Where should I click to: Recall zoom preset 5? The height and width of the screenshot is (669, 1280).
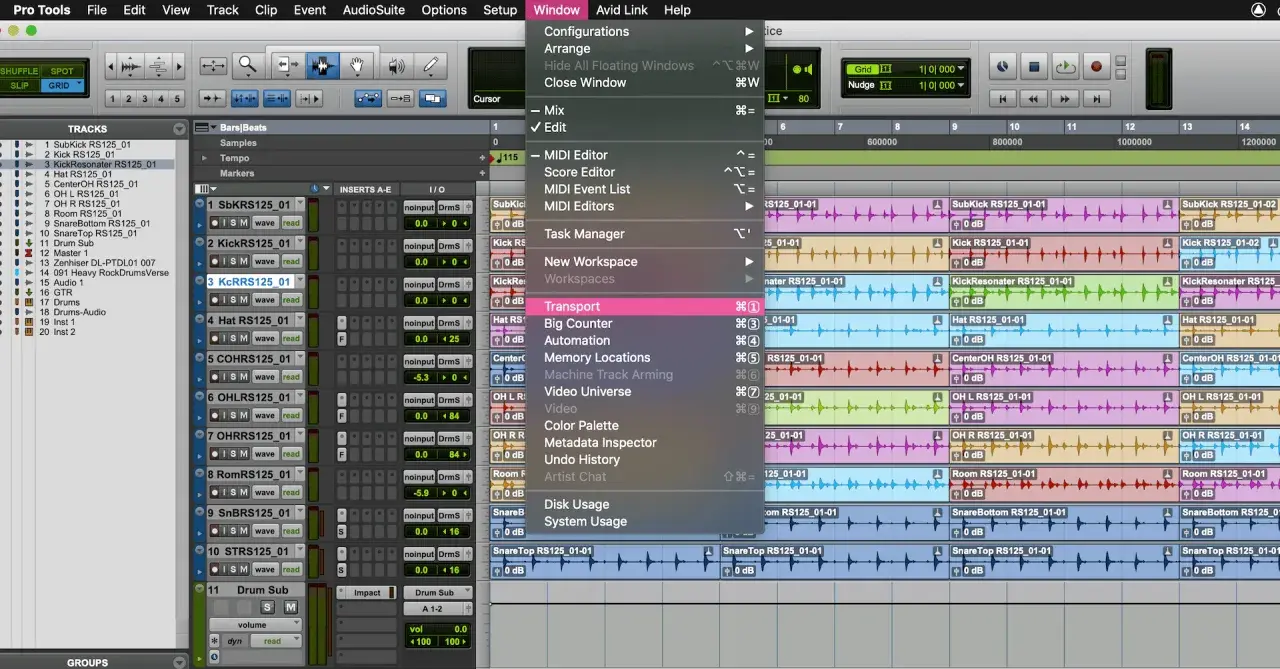click(x=177, y=99)
